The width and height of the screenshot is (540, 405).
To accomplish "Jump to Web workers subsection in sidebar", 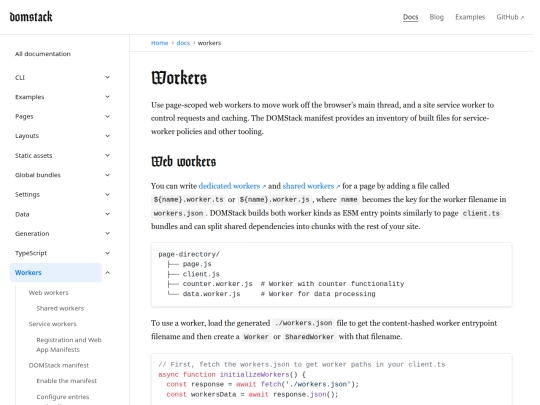I will [49, 292].
